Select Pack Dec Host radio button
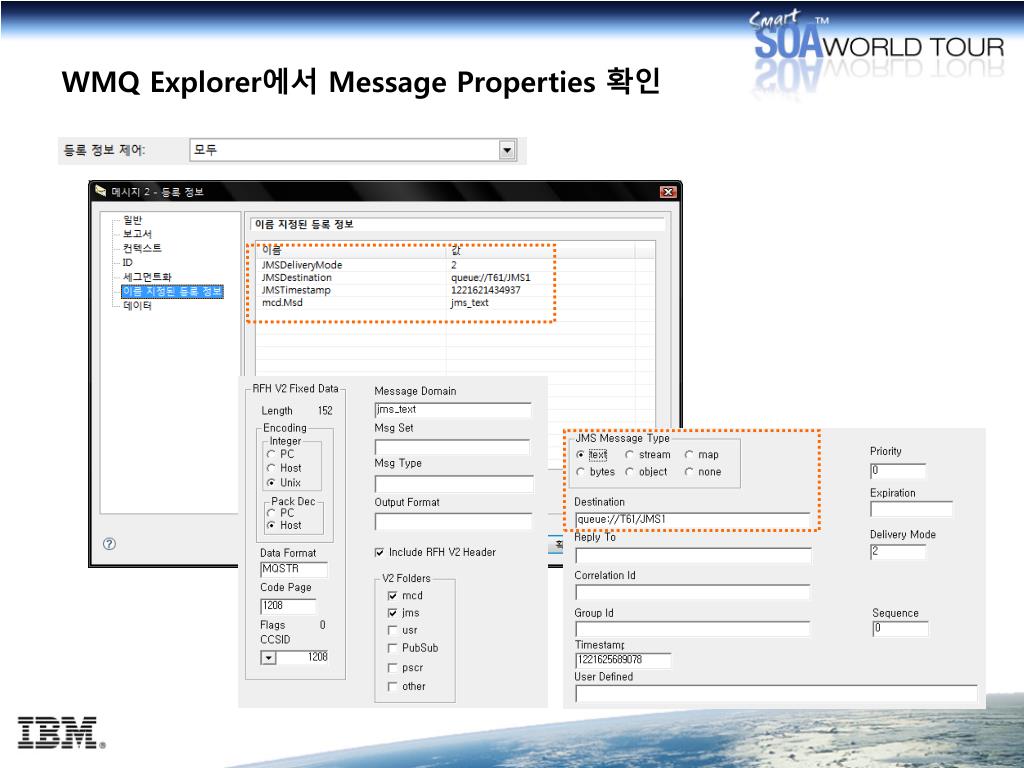1024x768 pixels. coord(271,525)
